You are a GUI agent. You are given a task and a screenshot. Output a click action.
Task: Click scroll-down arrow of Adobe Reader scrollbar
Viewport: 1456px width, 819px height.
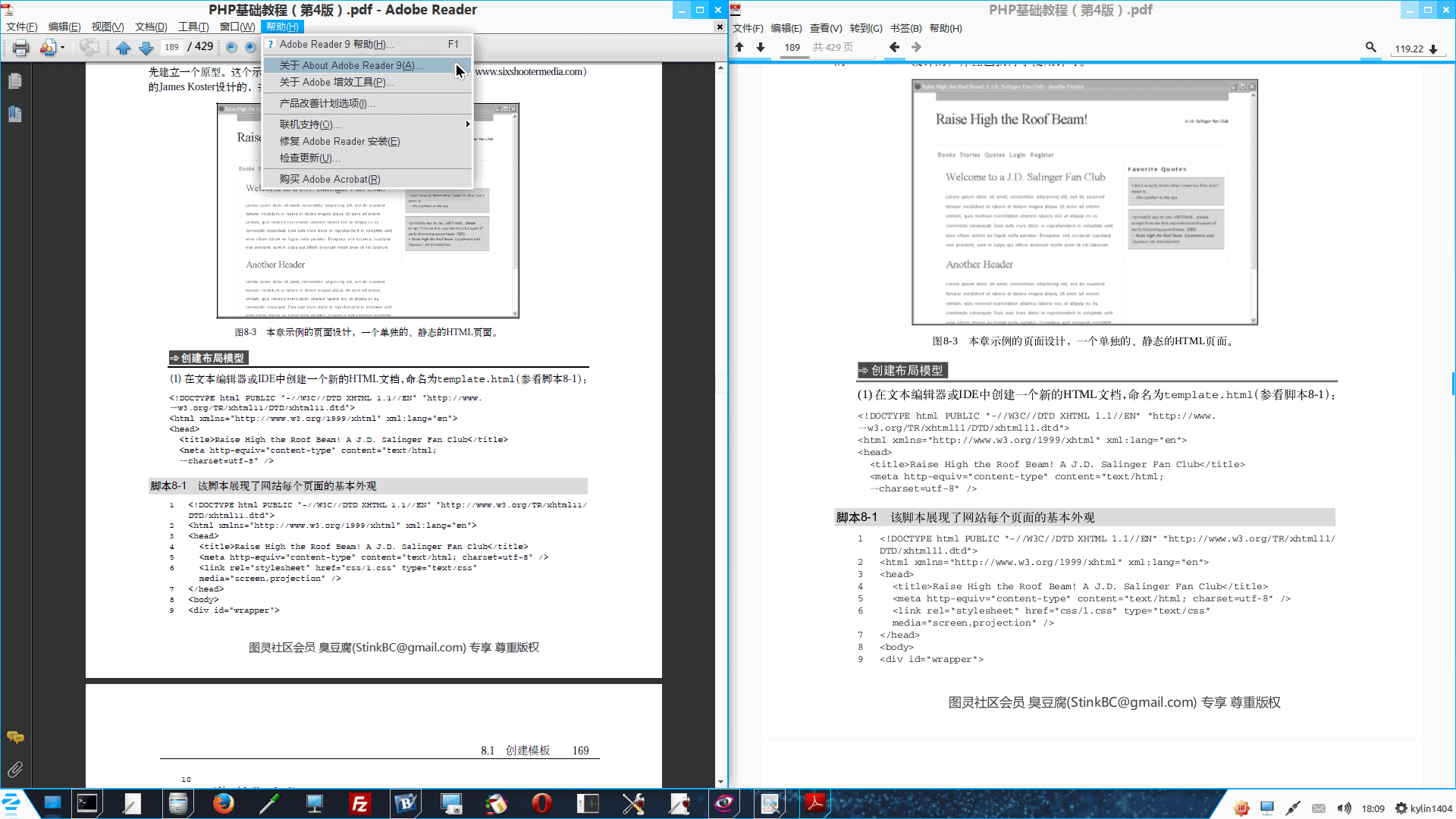[720, 782]
